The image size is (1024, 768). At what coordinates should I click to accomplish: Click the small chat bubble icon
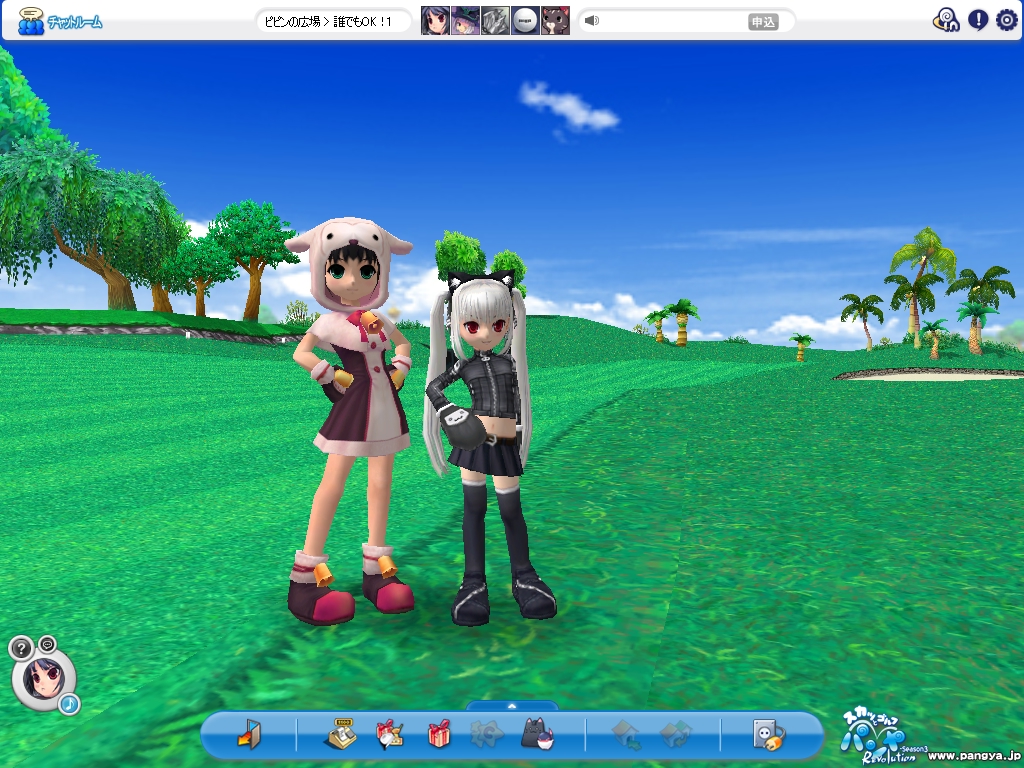[x=47, y=643]
